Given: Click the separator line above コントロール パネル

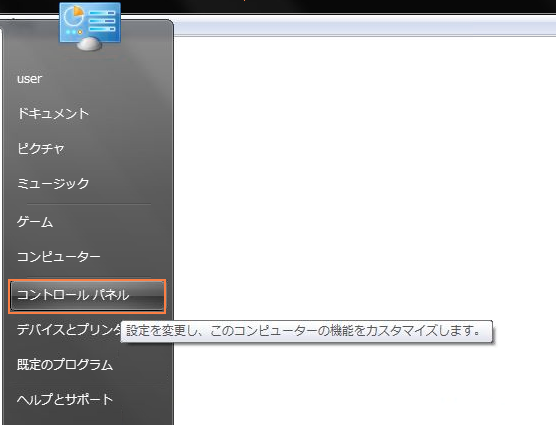Looking at the screenshot, I should point(89,277).
